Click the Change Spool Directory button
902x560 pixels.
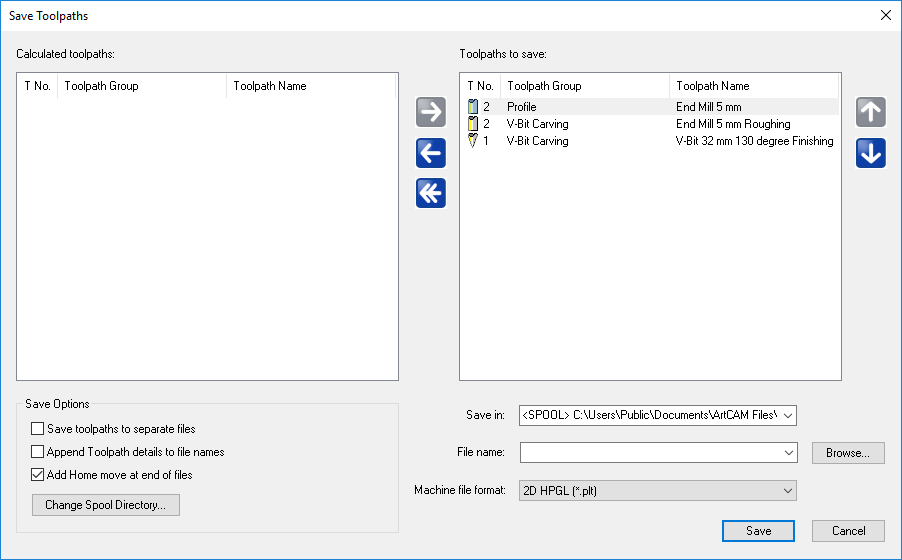[106, 505]
